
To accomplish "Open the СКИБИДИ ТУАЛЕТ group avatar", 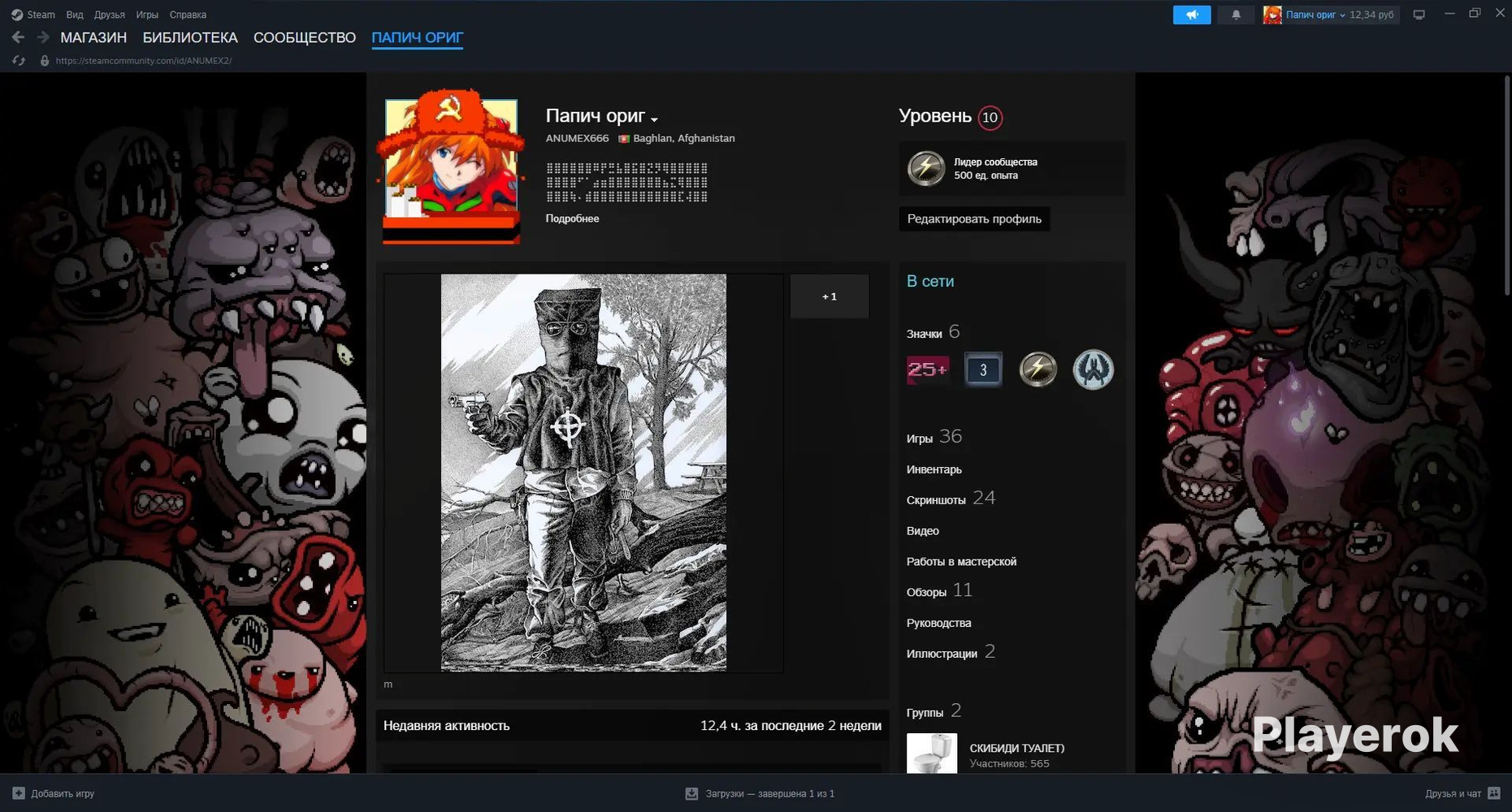I will (932, 754).
